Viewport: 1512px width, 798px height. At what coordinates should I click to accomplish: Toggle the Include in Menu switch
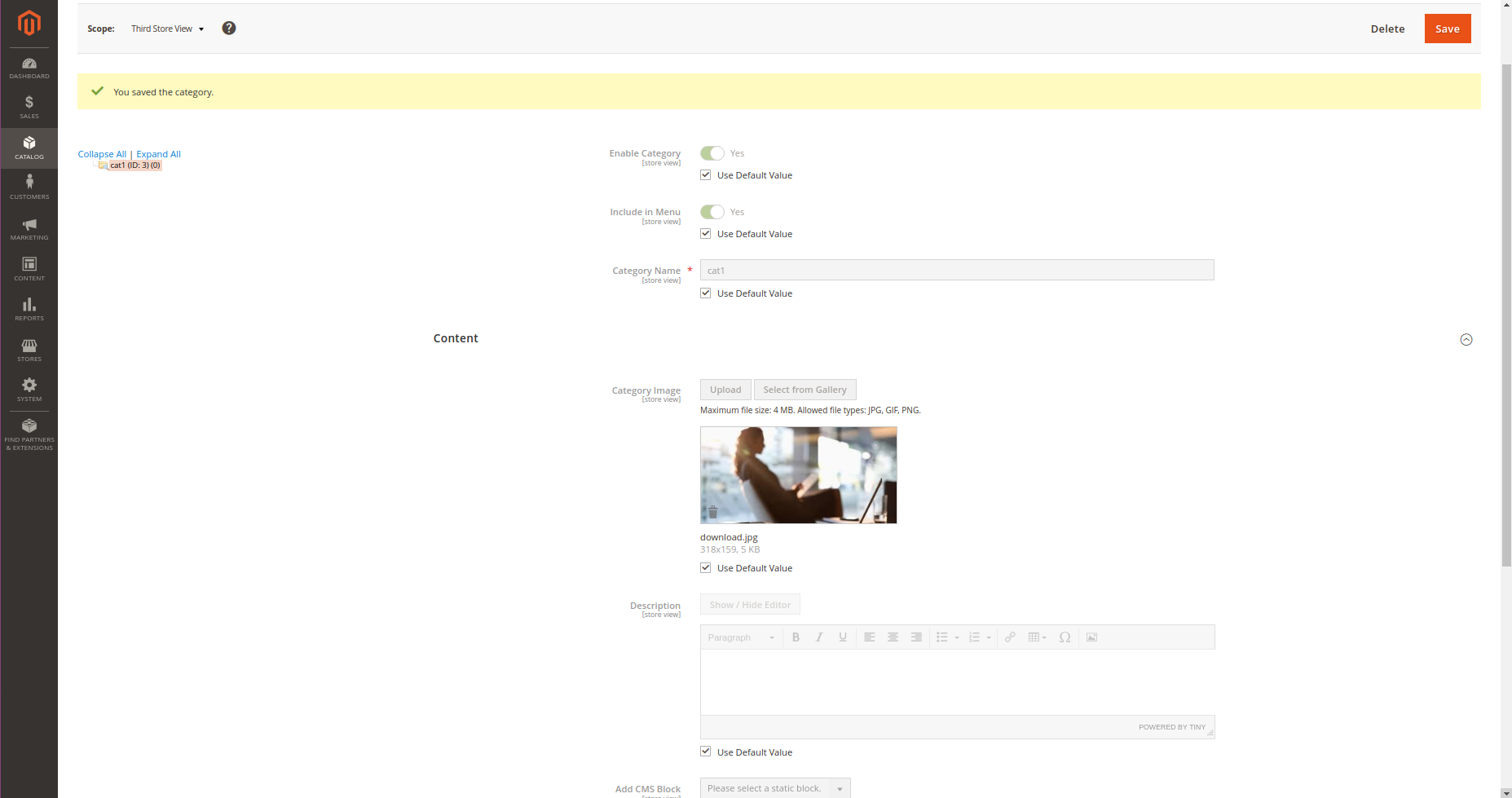click(712, 212)
